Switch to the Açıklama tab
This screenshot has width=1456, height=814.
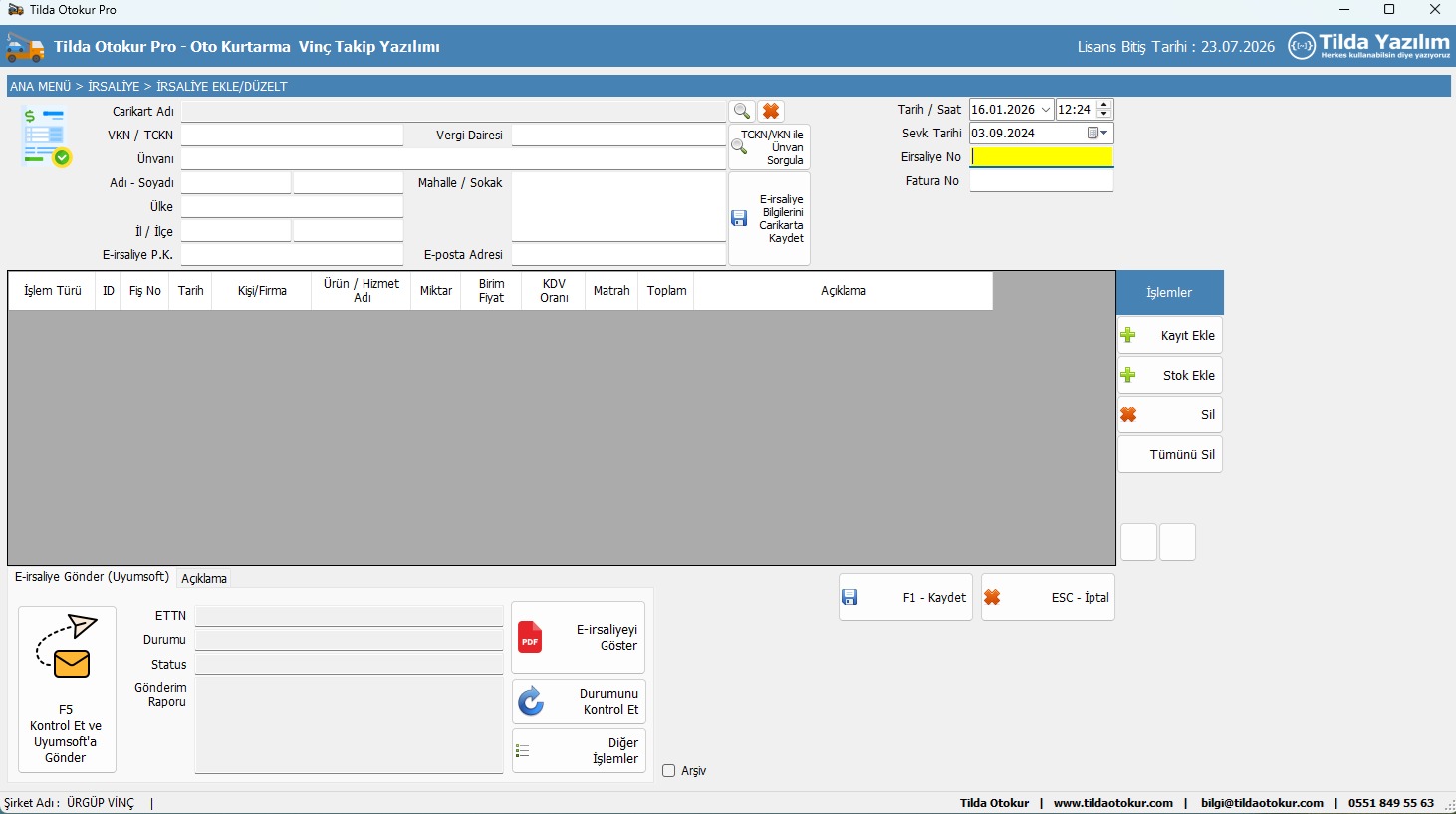204,579
